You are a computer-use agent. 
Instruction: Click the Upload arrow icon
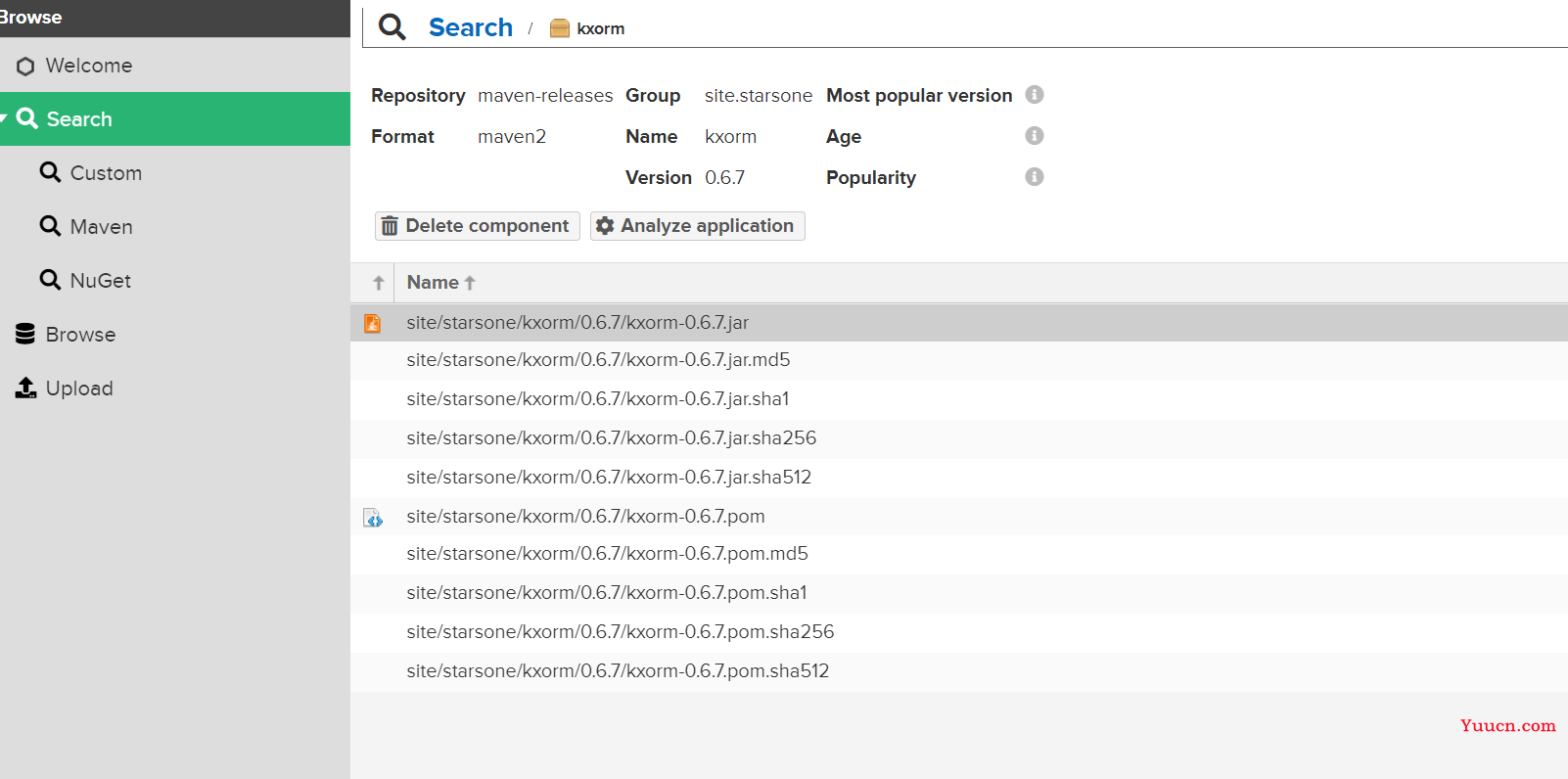point(25,388)
